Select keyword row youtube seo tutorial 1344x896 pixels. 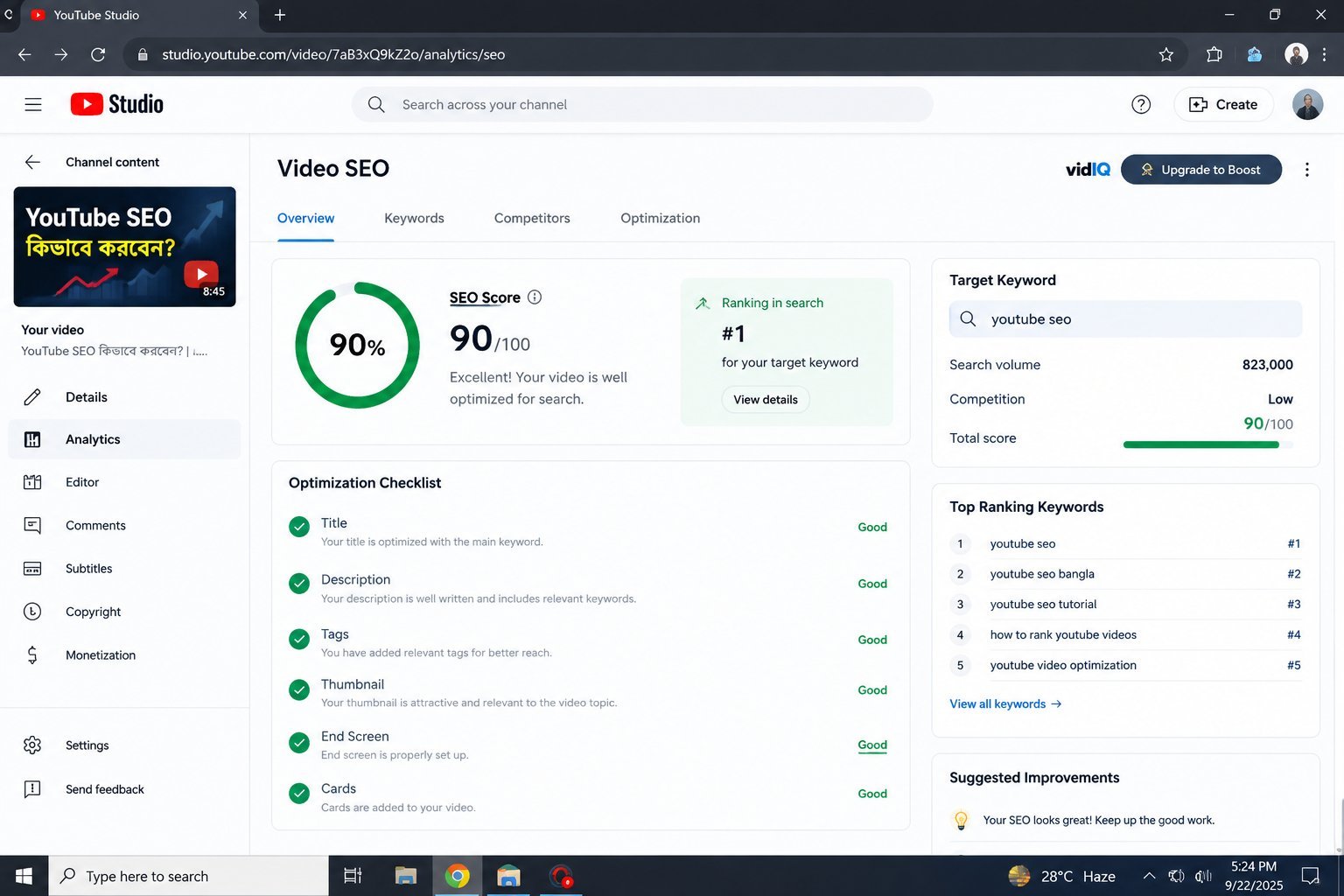[x=1125, y=605]
